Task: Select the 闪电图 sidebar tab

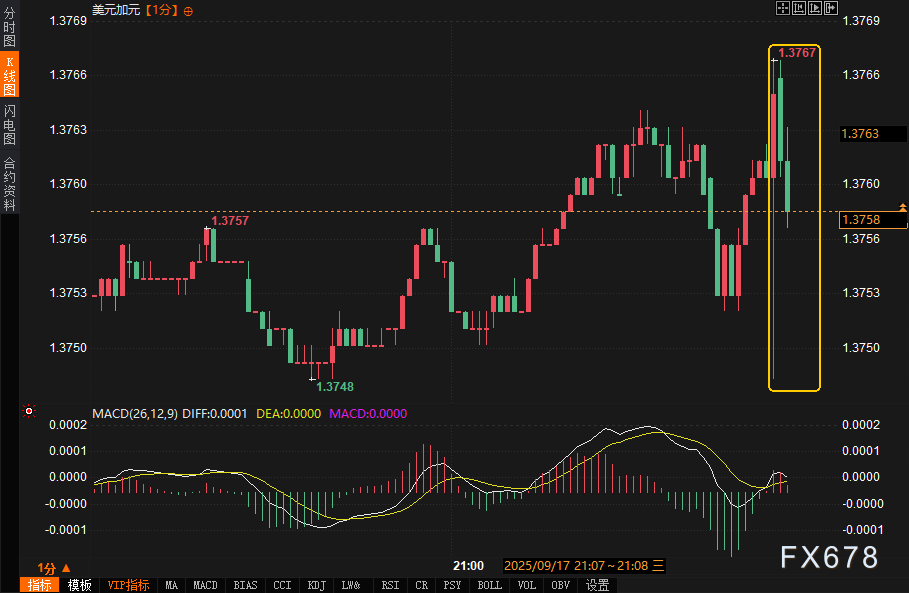Action: coord(9,125)
